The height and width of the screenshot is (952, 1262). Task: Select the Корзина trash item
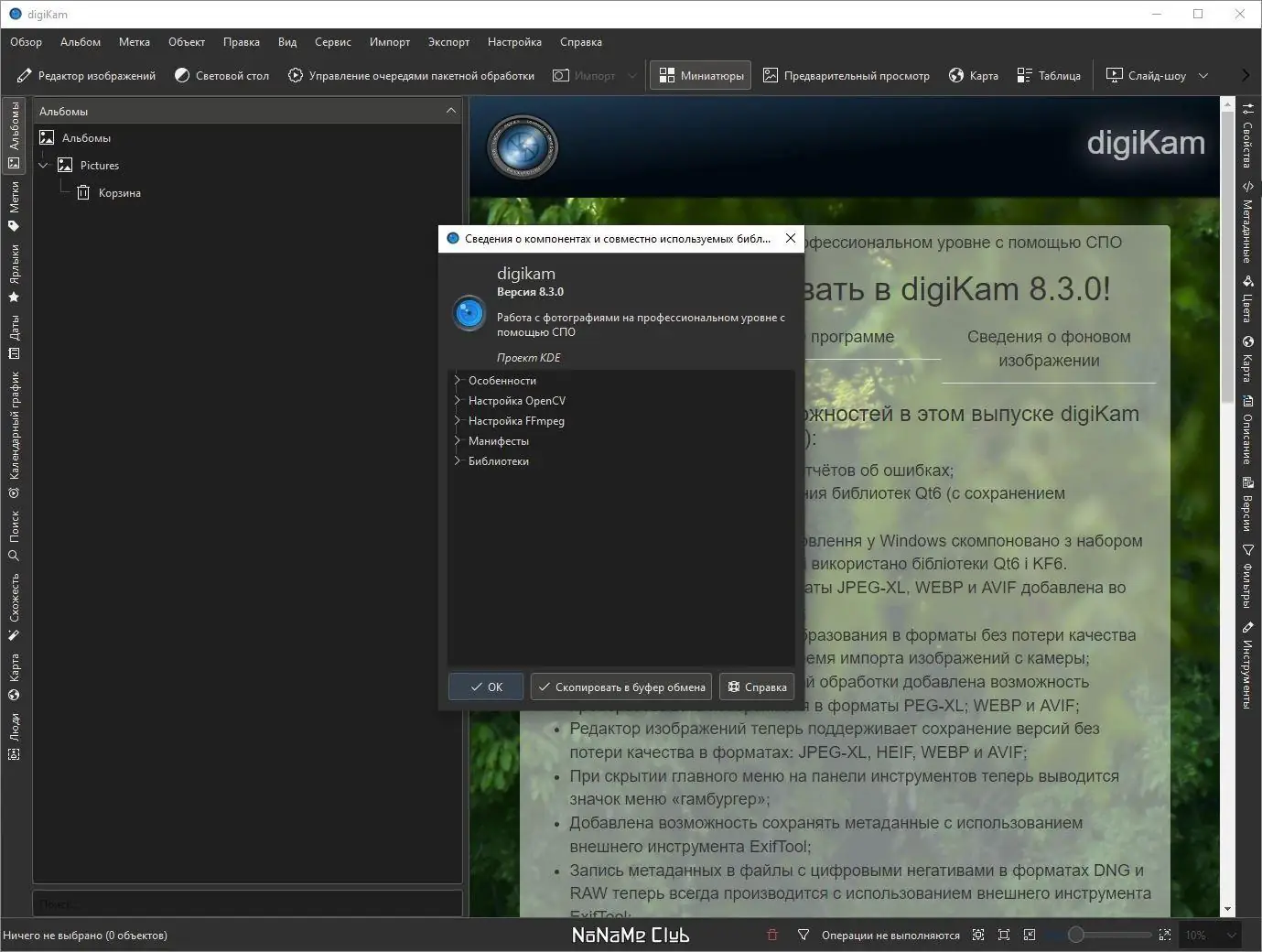point(119,193)
